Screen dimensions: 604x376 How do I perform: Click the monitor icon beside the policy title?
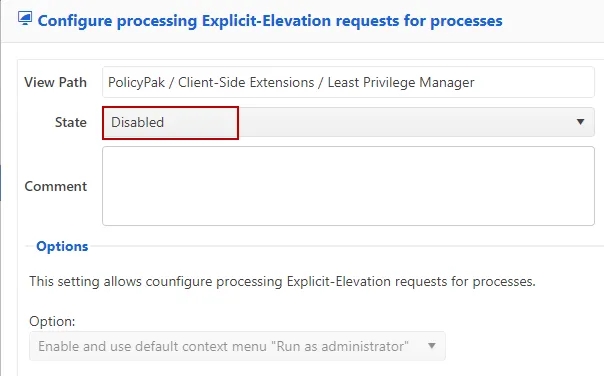click(x=25, y=18)
